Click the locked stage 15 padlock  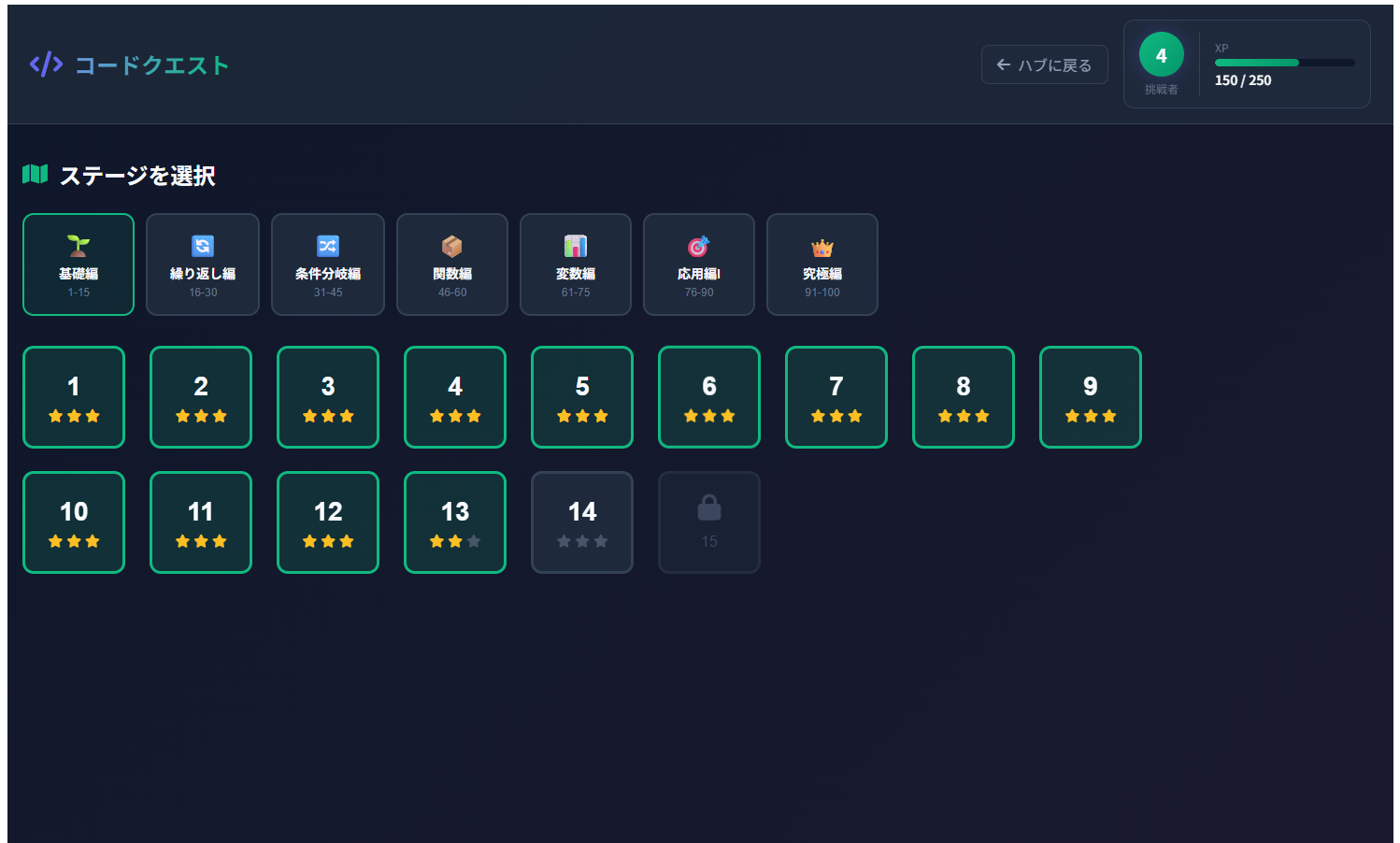coord(709,507)
